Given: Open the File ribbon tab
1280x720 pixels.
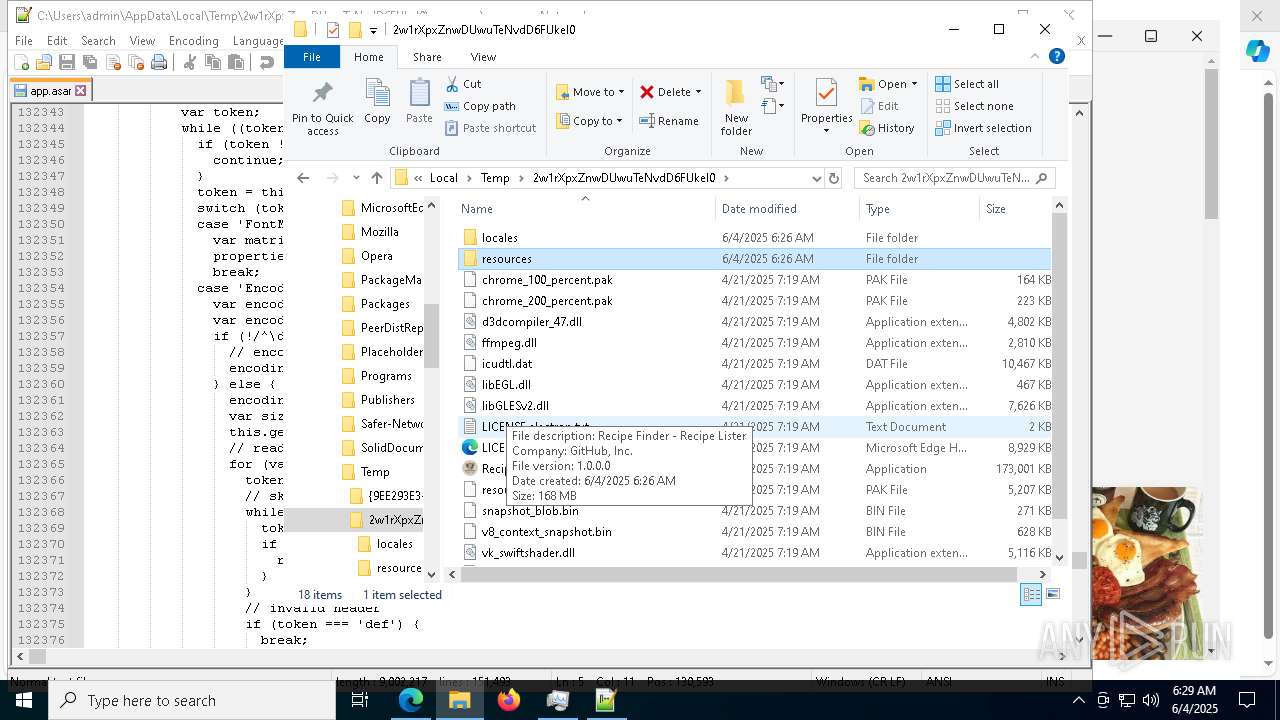Looking at the screenshot, I should [312, 57].
